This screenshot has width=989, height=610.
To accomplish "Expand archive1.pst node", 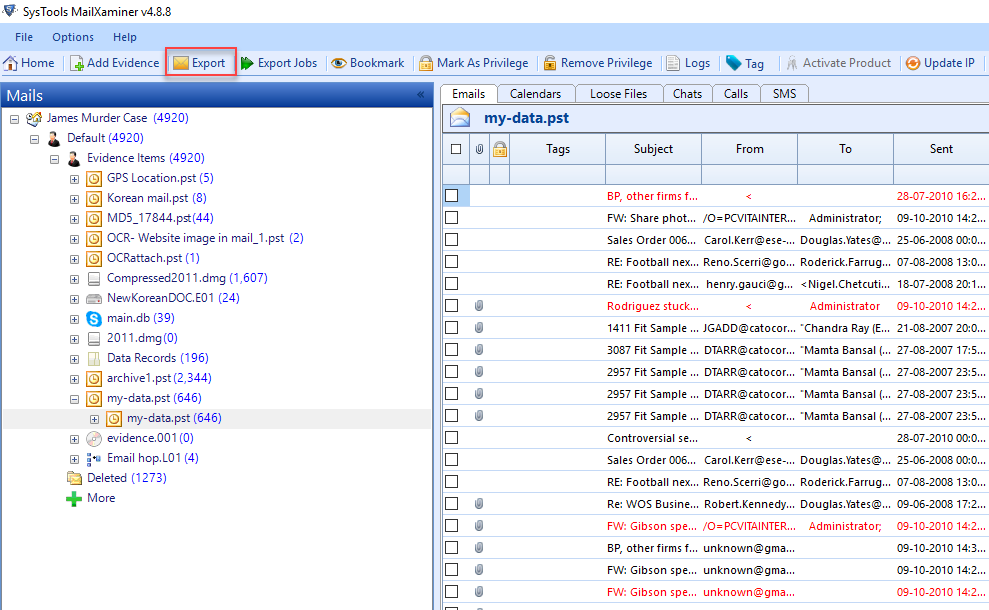I will (x=74, y=379).
